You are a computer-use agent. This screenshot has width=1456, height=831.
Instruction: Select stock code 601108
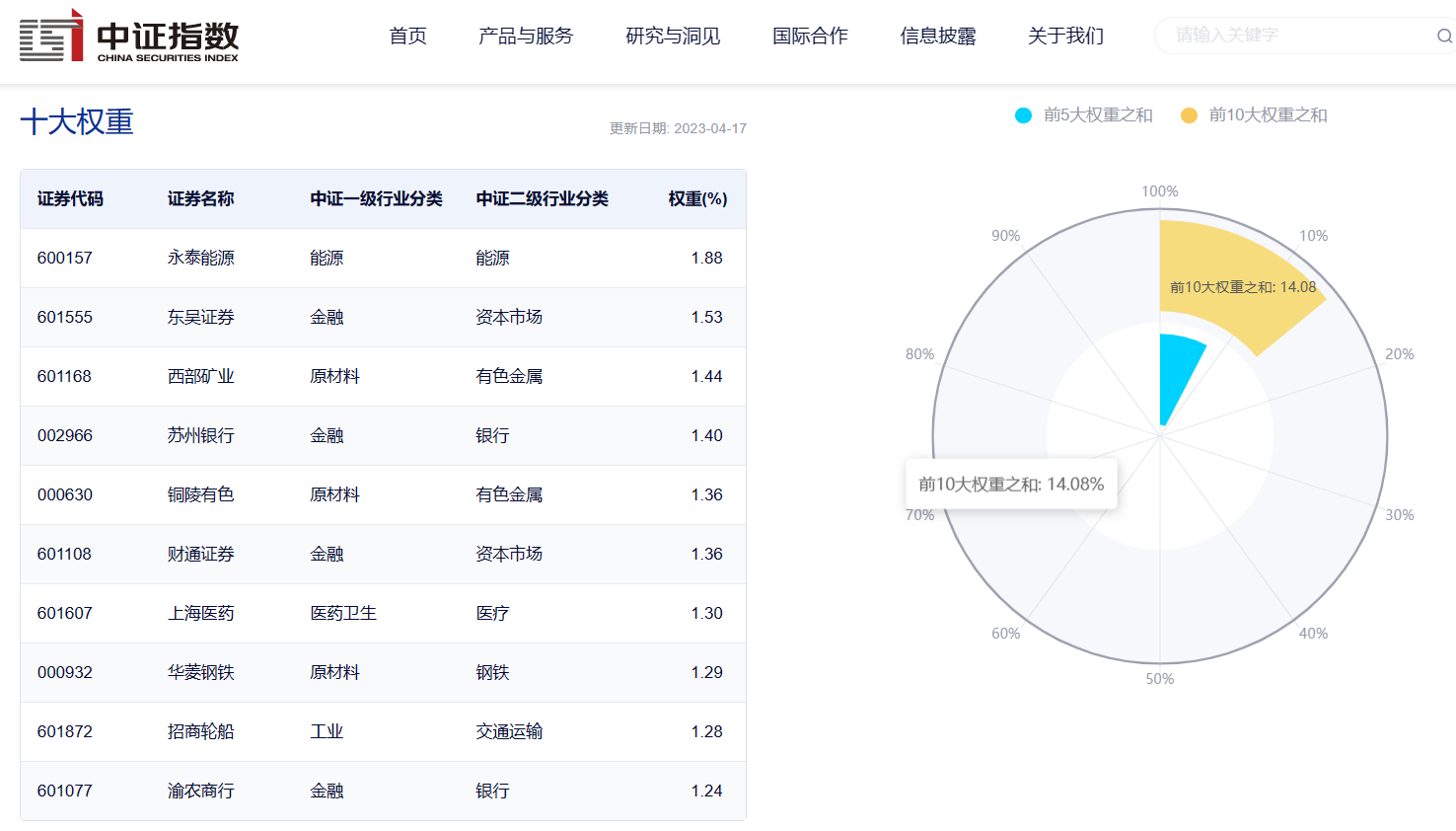(64, 555)
